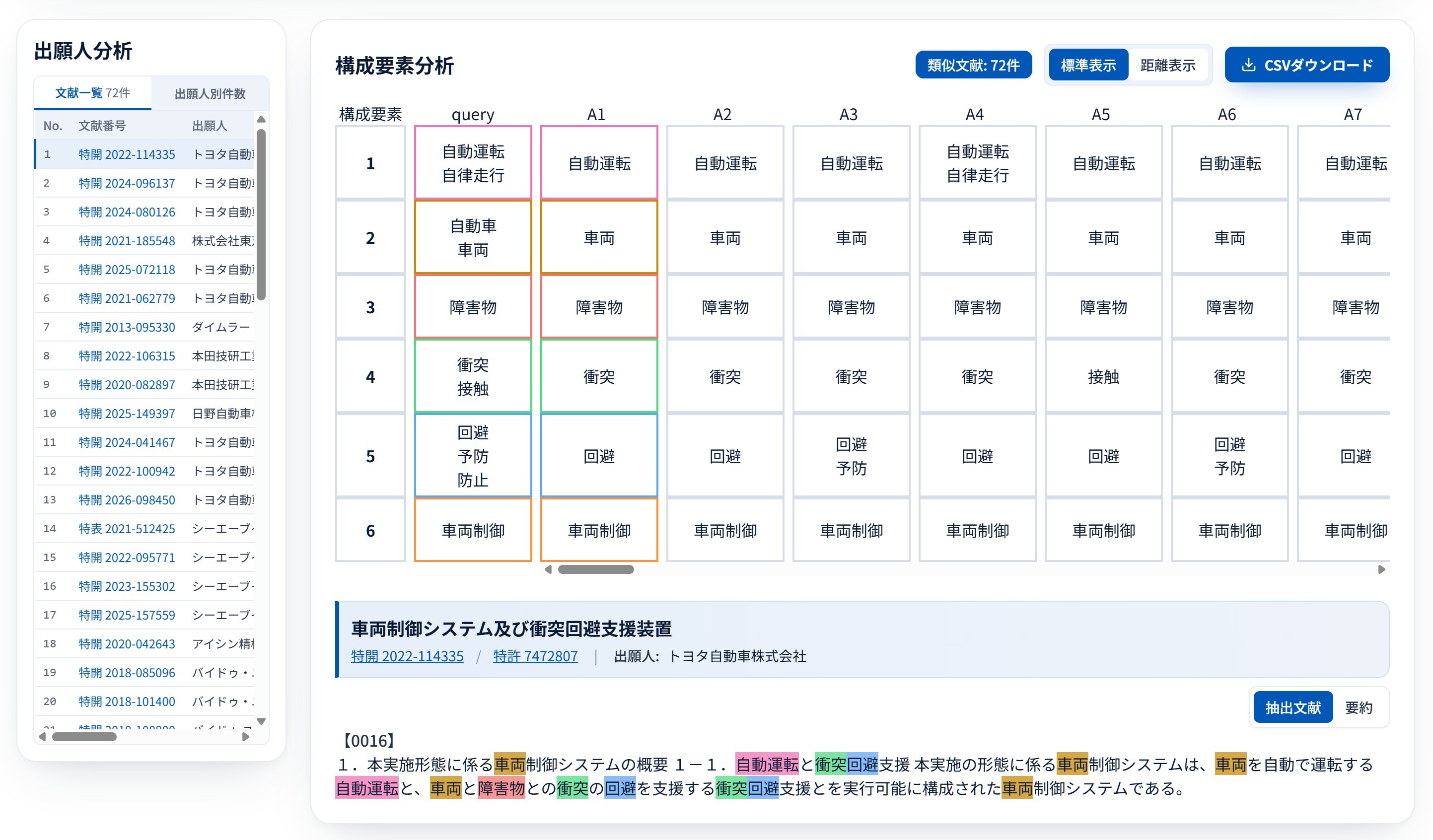Click scroll-down arrow of document list
Viewport: 1433px width, 840px height.
(261, 720)
